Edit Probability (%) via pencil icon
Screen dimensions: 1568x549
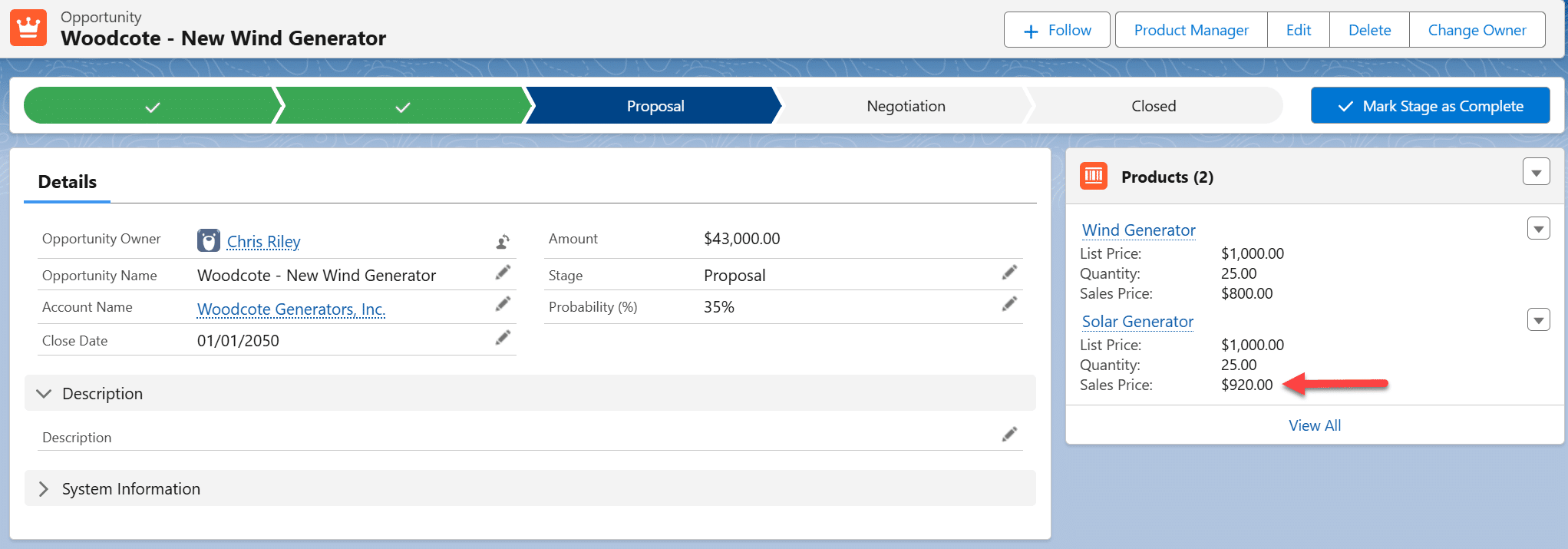click(1009, 304)
